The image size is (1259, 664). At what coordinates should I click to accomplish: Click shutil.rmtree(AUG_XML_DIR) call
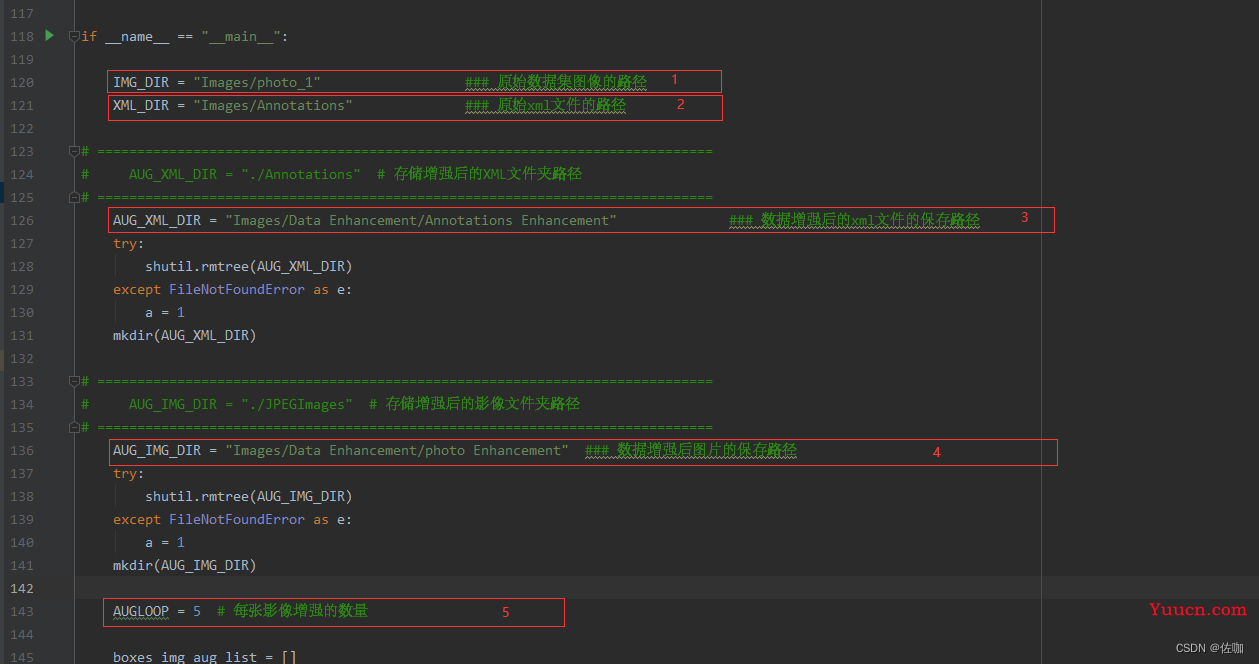249,266
